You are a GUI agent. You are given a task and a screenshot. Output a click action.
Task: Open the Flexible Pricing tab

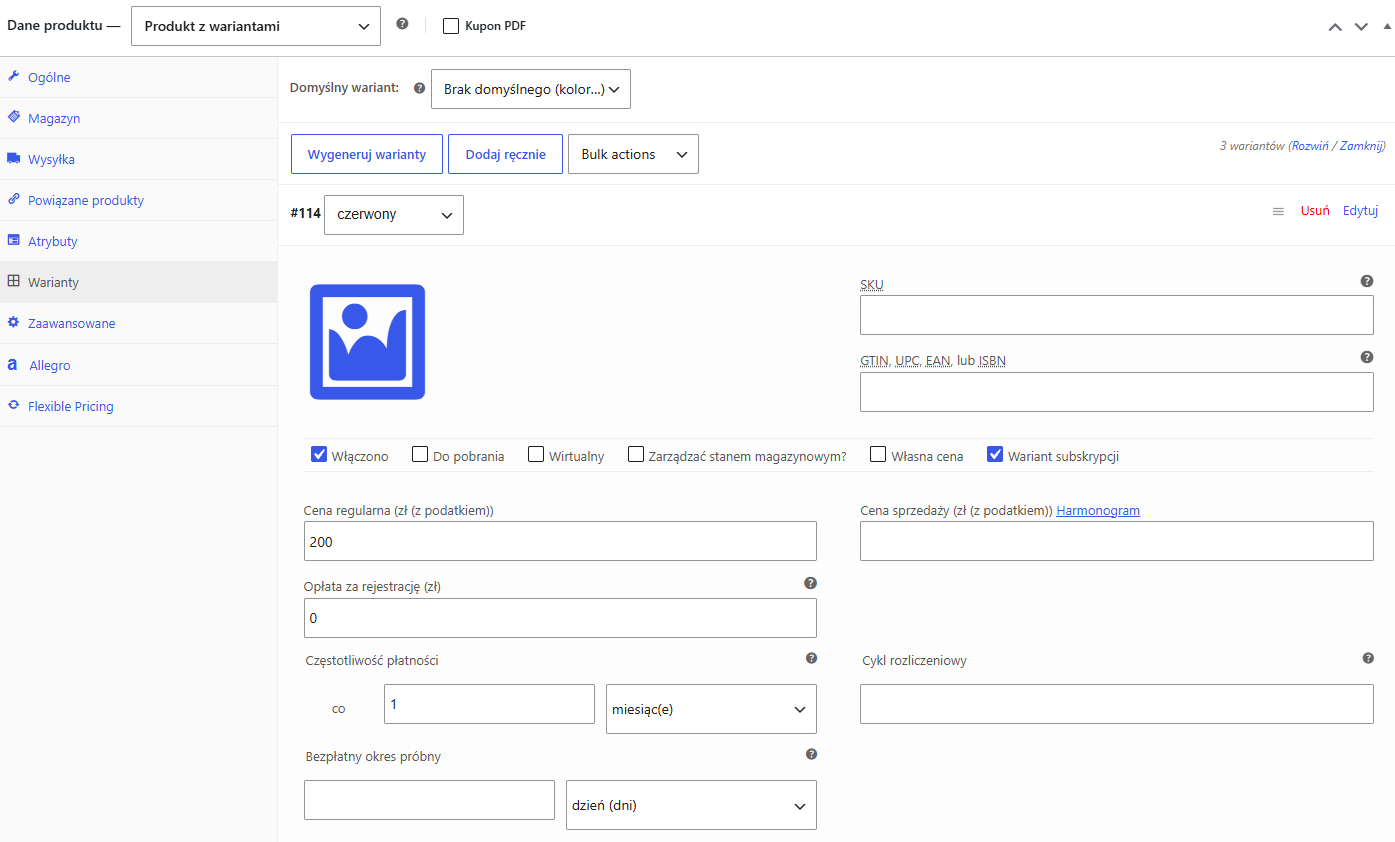coord(138,406)
